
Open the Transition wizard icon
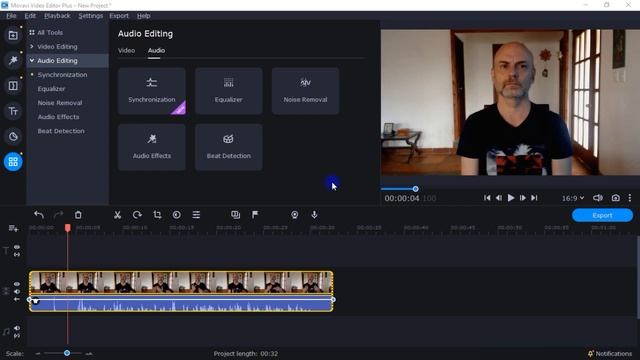click(236, 215)
